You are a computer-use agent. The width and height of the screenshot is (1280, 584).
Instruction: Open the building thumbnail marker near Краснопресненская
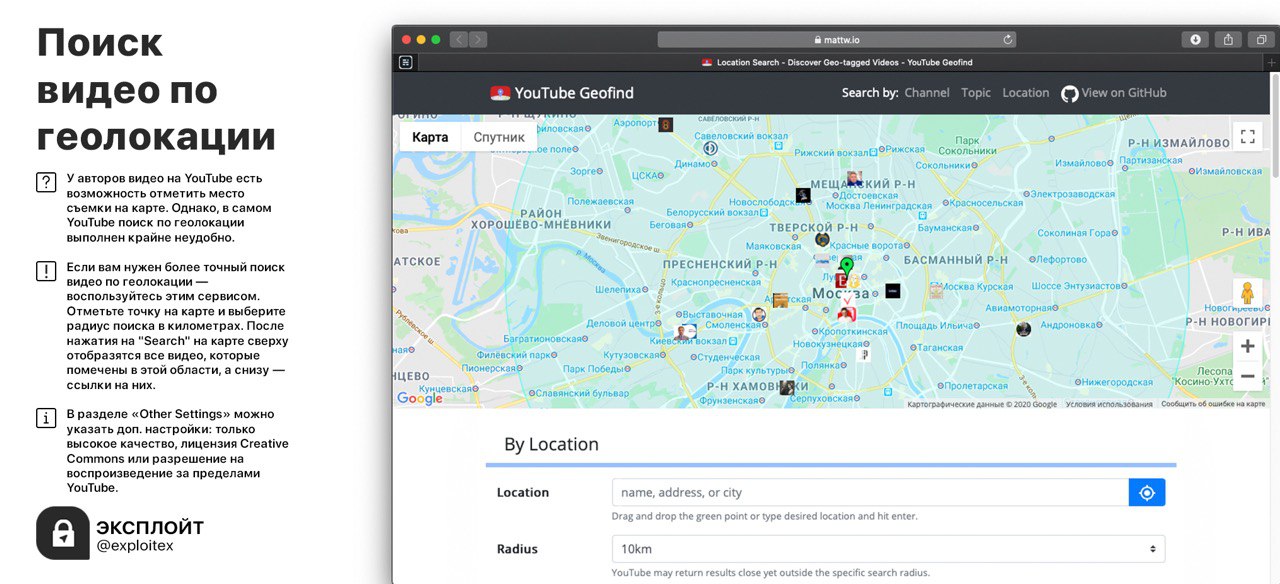pos(780,300)
